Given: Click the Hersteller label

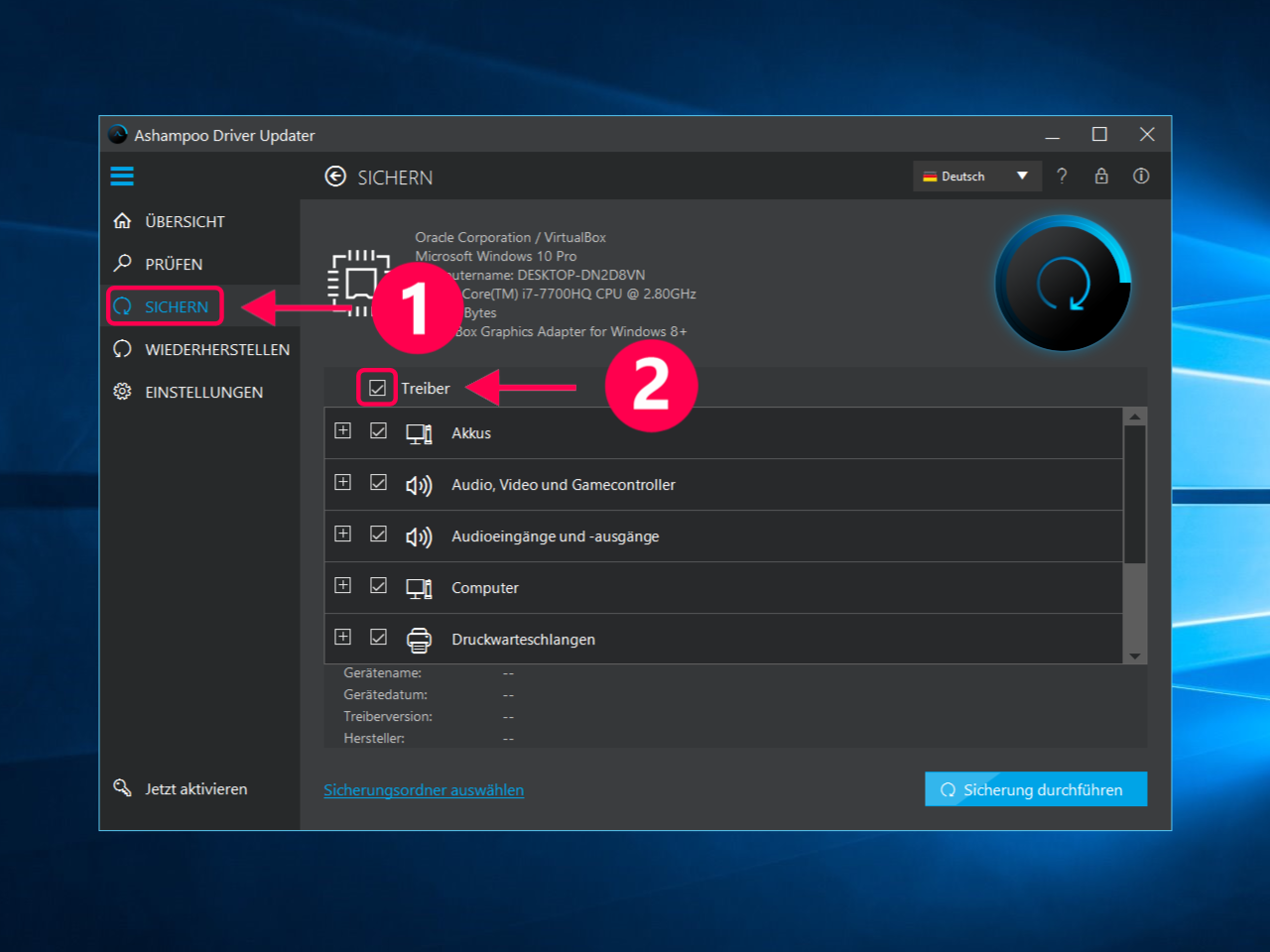Looking at the screenshot, I should 374,738.
